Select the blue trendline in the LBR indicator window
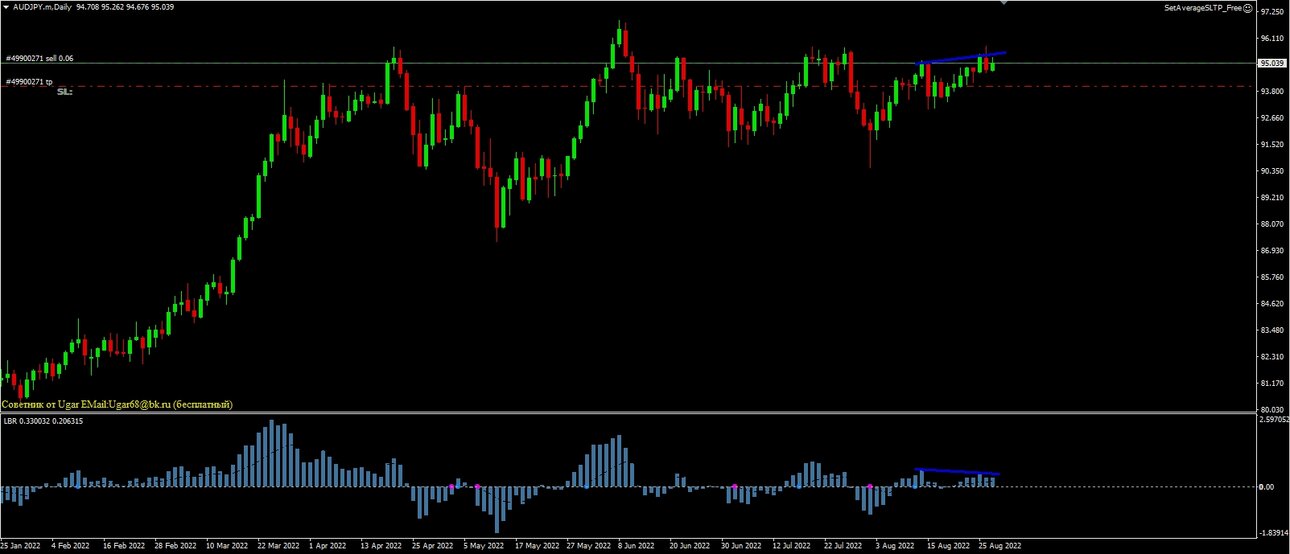 pyautogui.click(x=958, y=471)
